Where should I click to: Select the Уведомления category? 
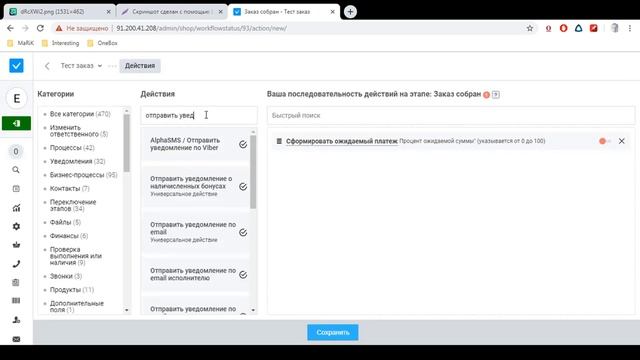click(x=78, y=161)
